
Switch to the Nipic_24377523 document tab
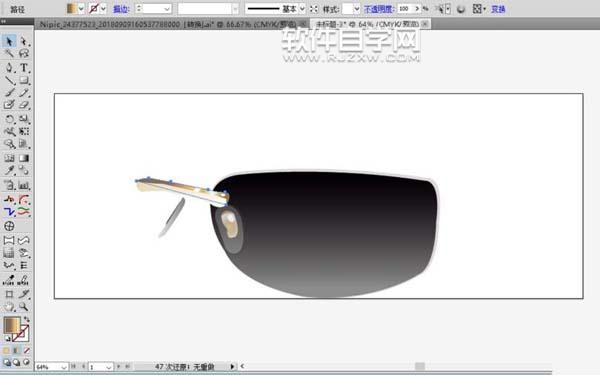(x=168, y=24)
